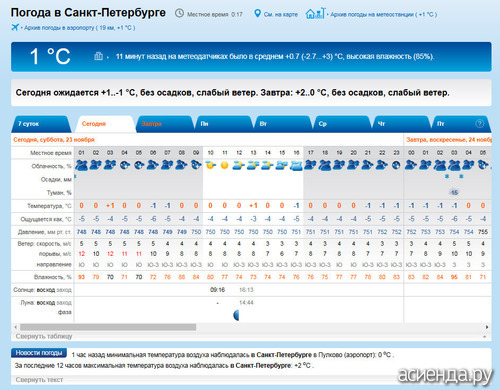
Task: Collapse the news text via Свернуть текст
Action: click(x=39, y=380)
